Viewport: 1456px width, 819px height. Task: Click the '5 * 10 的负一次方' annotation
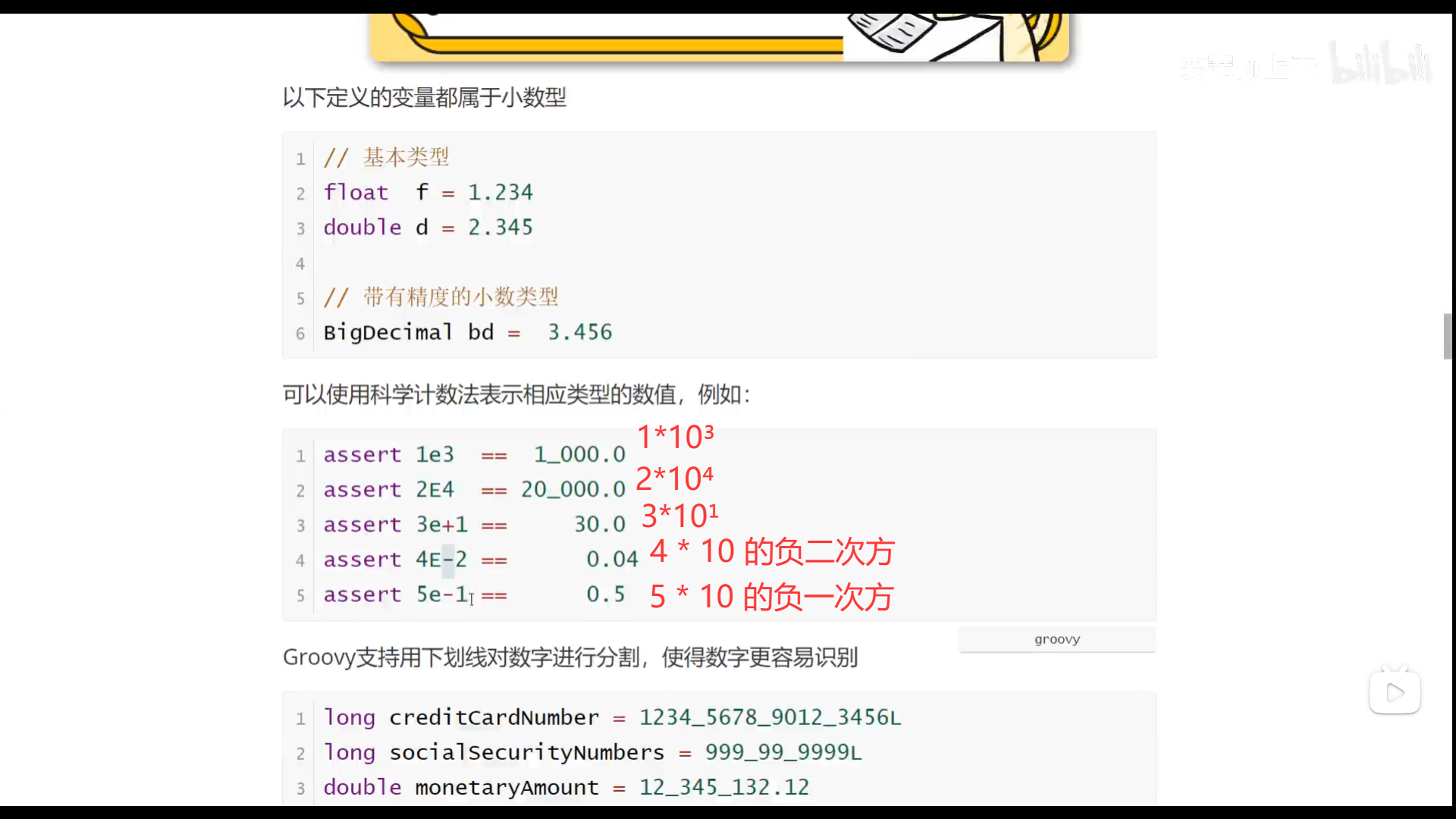pyautogui.click(x=771, y=597)
